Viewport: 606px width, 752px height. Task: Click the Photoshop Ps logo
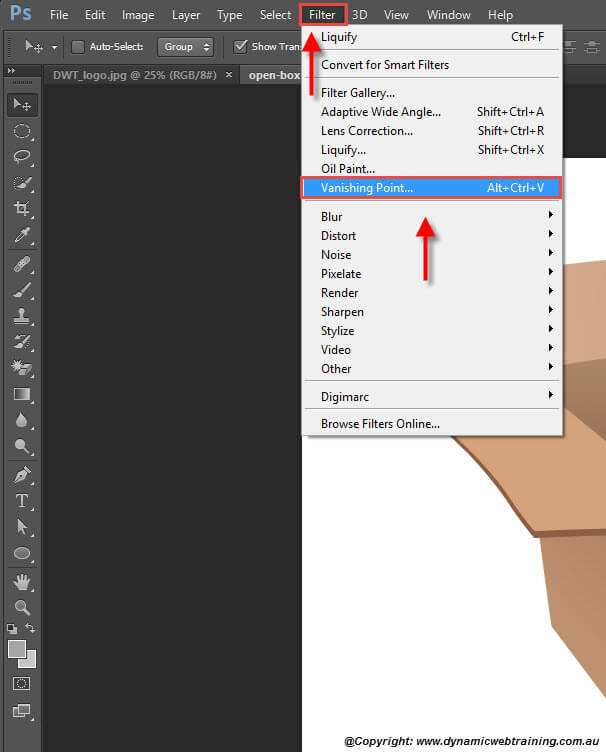click(x=21, y=13)
